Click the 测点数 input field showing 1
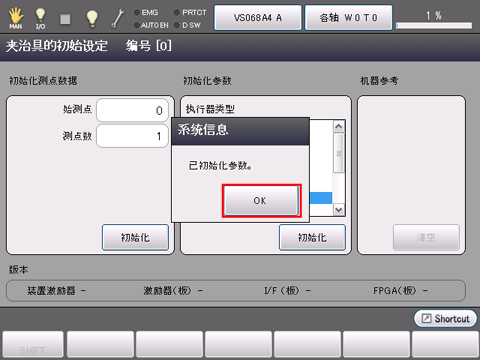480x360 pixels. point(132,136)
